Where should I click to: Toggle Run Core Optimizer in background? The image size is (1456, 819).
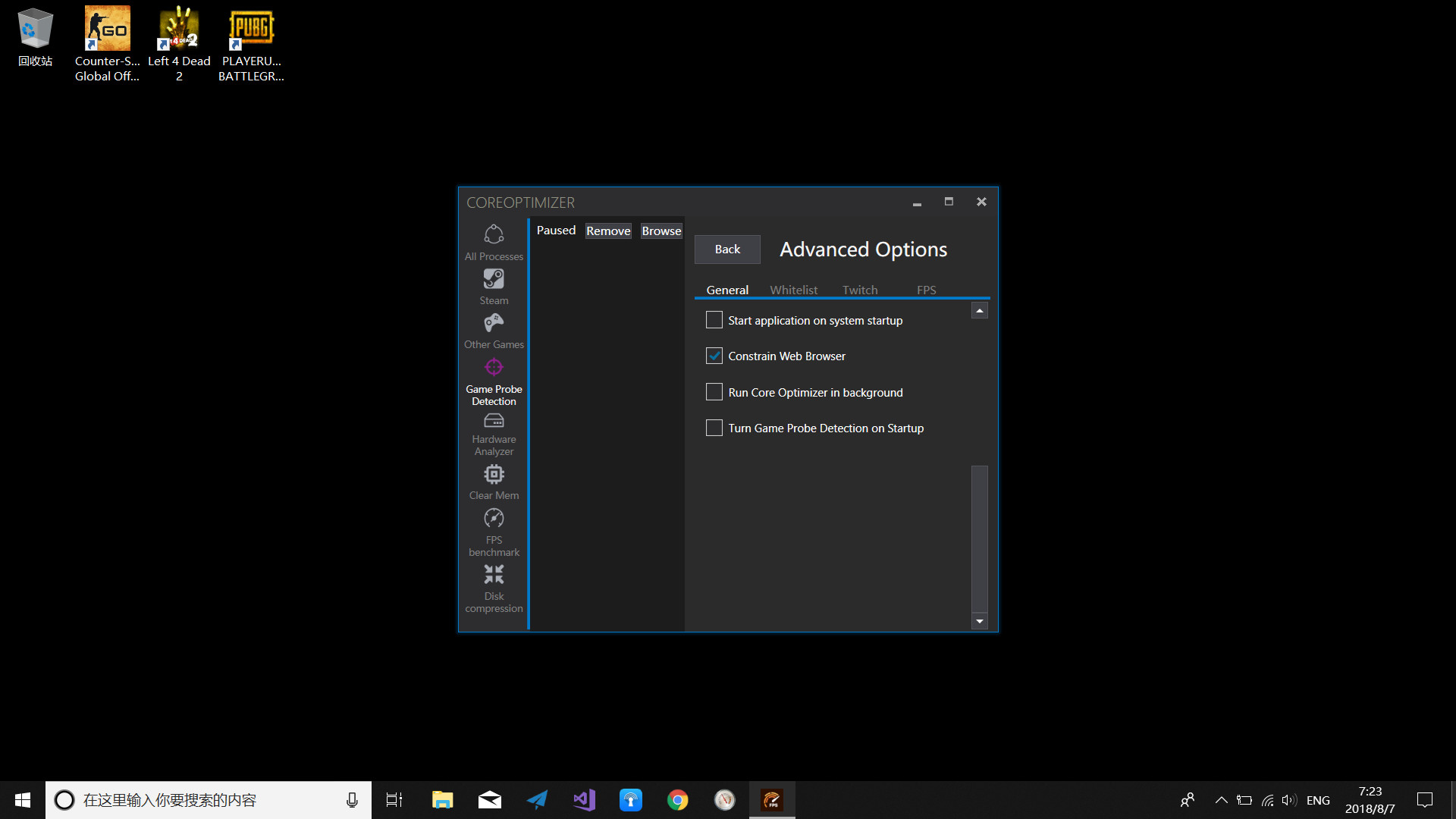(714, 392)
